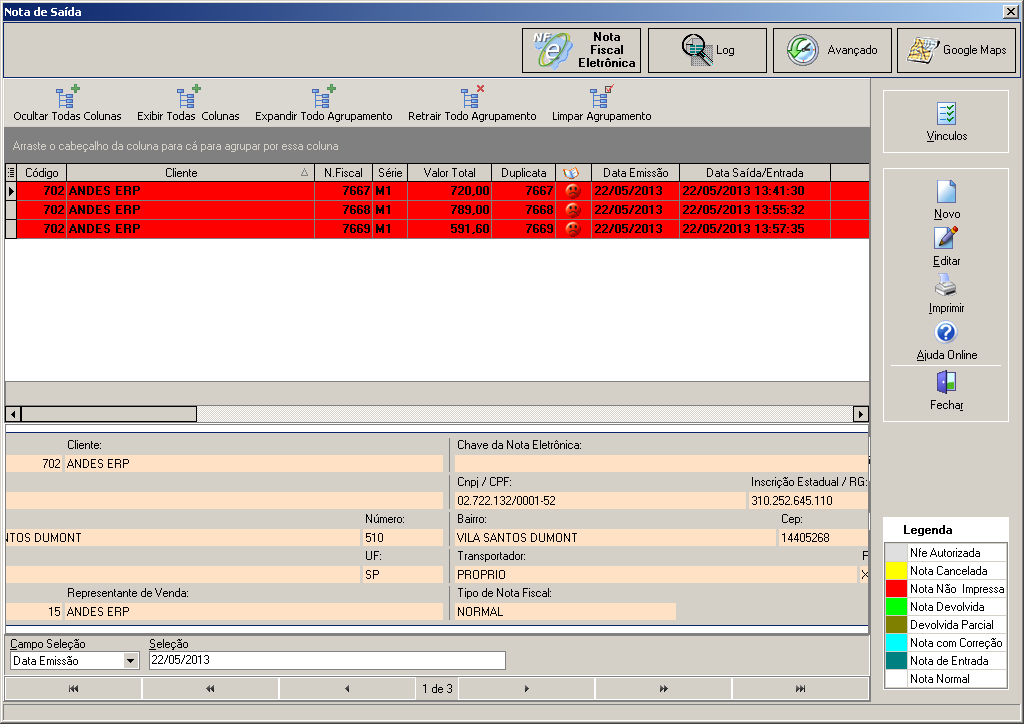
Task: Open the Log viewer
Action: point(707,50)
